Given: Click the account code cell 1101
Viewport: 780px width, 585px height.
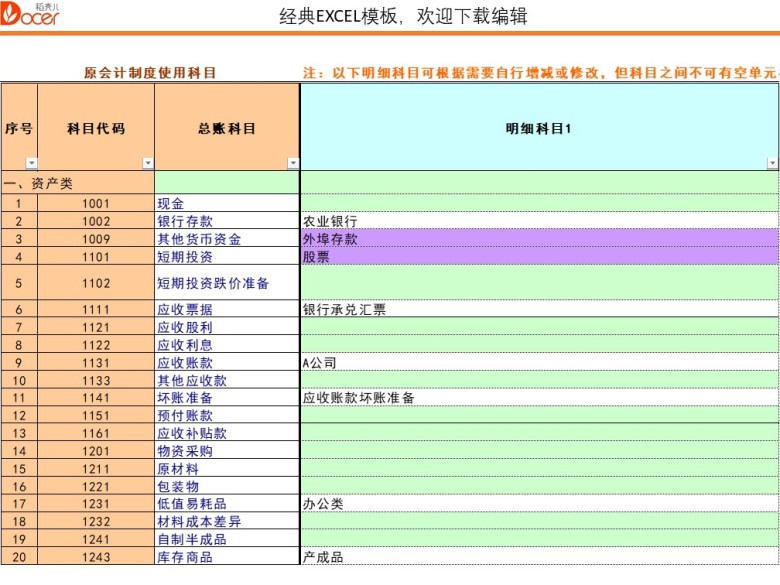Looking at the screenshot, I should [x=96, y=257].
